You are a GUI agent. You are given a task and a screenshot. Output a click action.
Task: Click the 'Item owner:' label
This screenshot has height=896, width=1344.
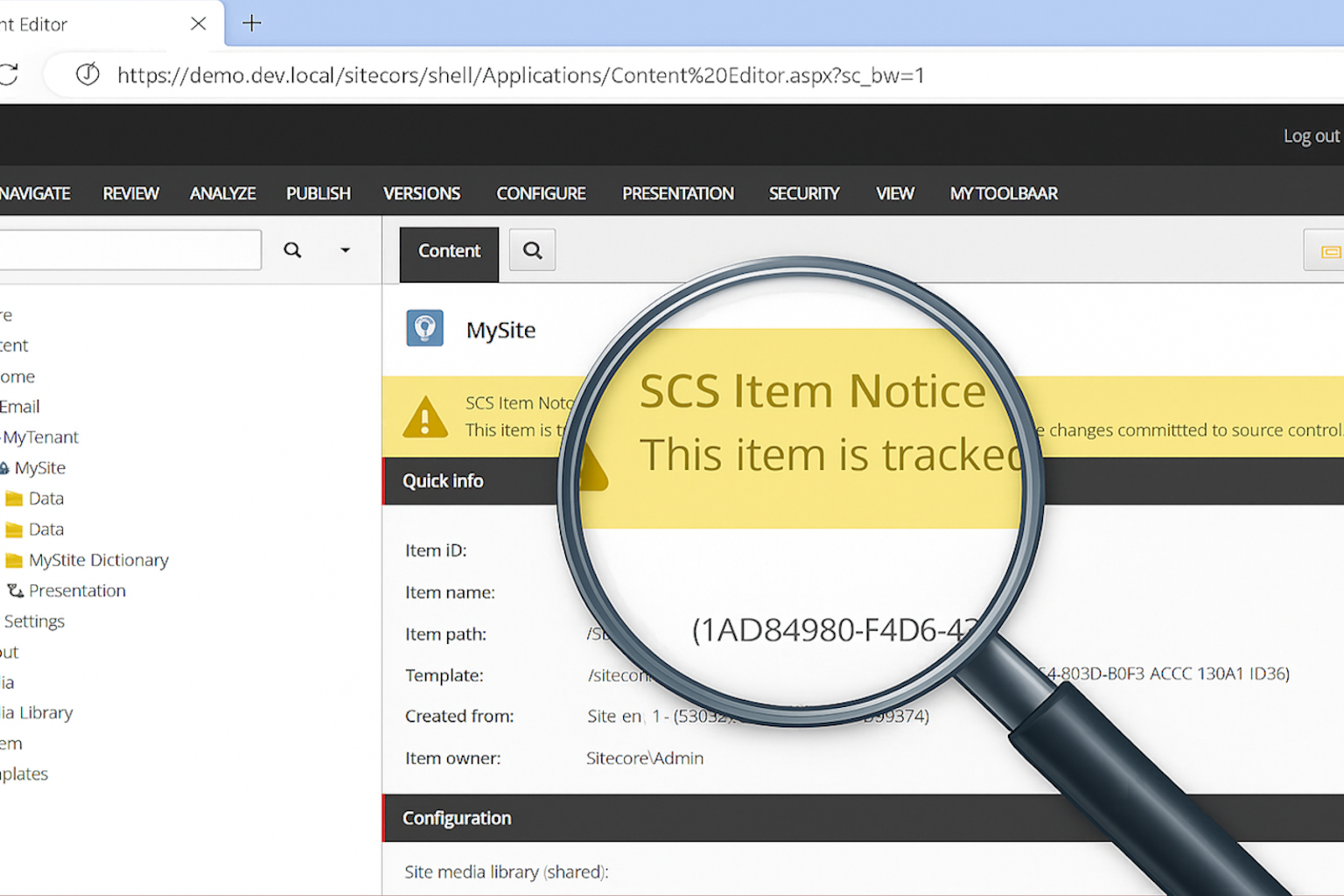click(x=452, y=759)
